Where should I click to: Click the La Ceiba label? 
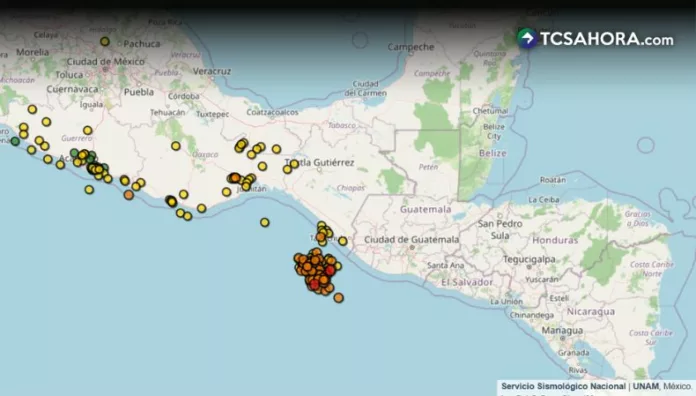[x=544, y=200]
